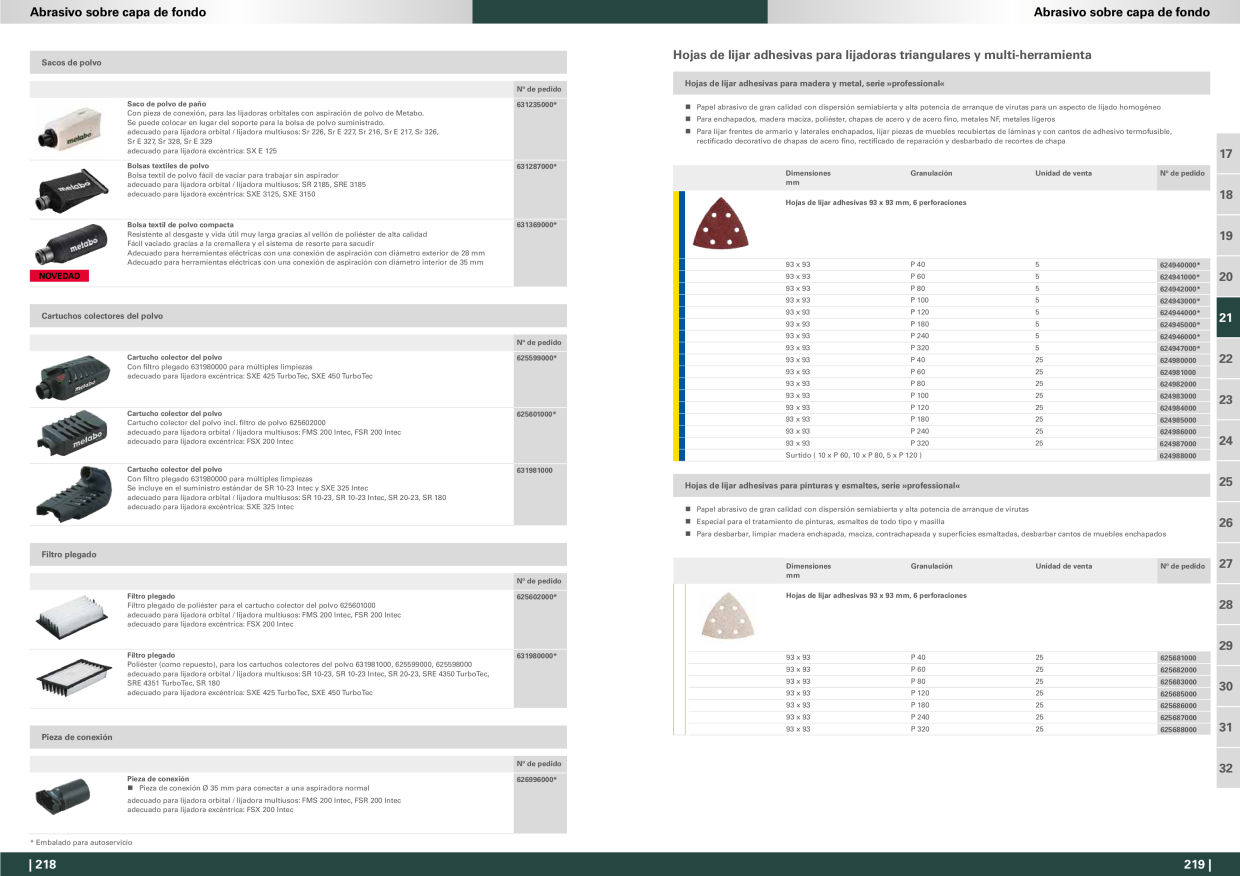Open chapter tab 28
The width and height of the screenshot is (1240, 876).
click(1227, 604)
